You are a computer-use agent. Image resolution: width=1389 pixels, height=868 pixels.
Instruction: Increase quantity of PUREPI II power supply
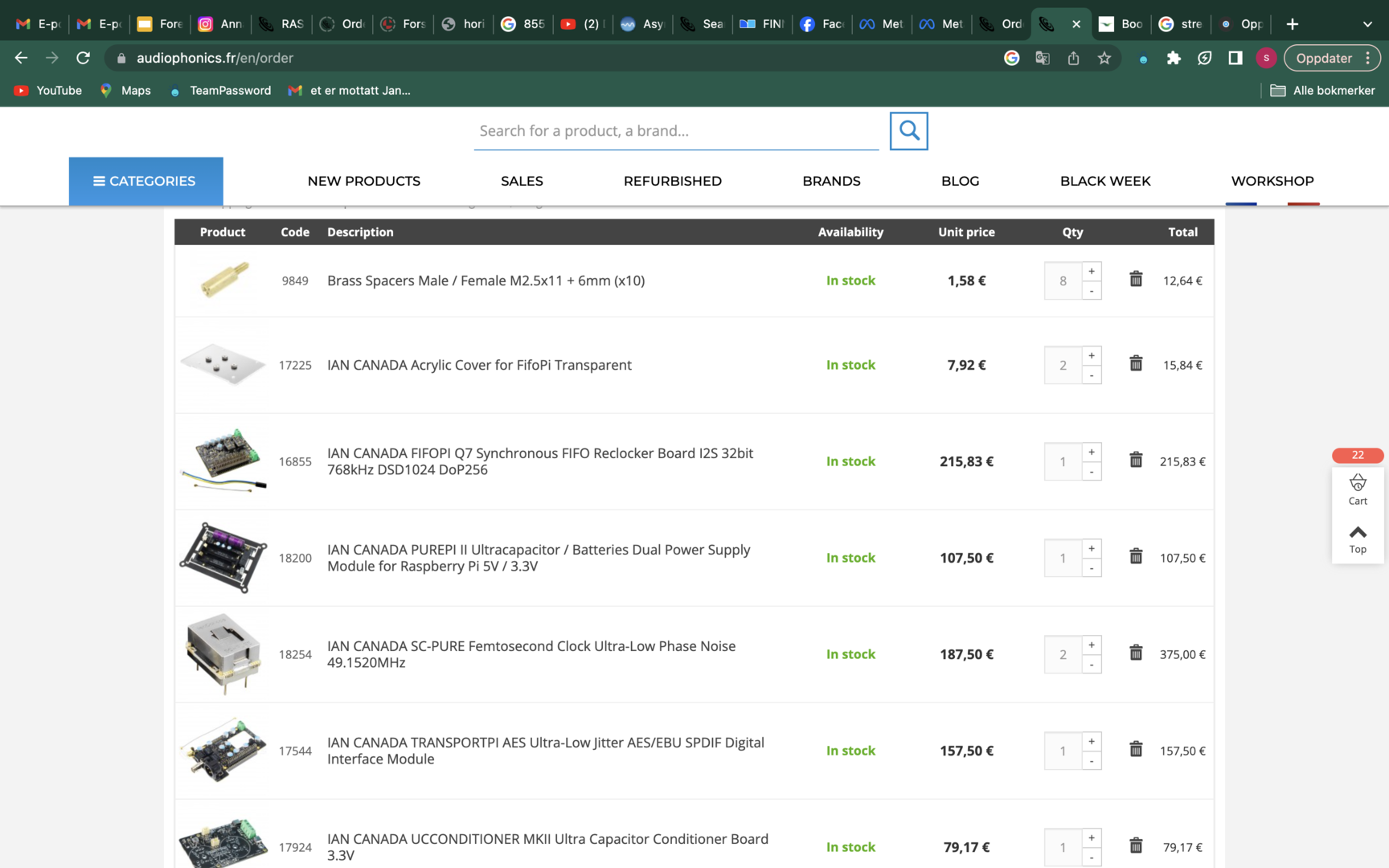(x=1092, y=549)
